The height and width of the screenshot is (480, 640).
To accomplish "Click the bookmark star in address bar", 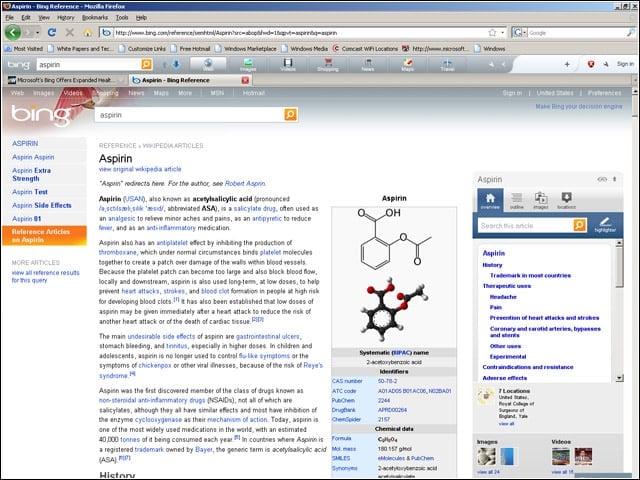I will point(492,33).
